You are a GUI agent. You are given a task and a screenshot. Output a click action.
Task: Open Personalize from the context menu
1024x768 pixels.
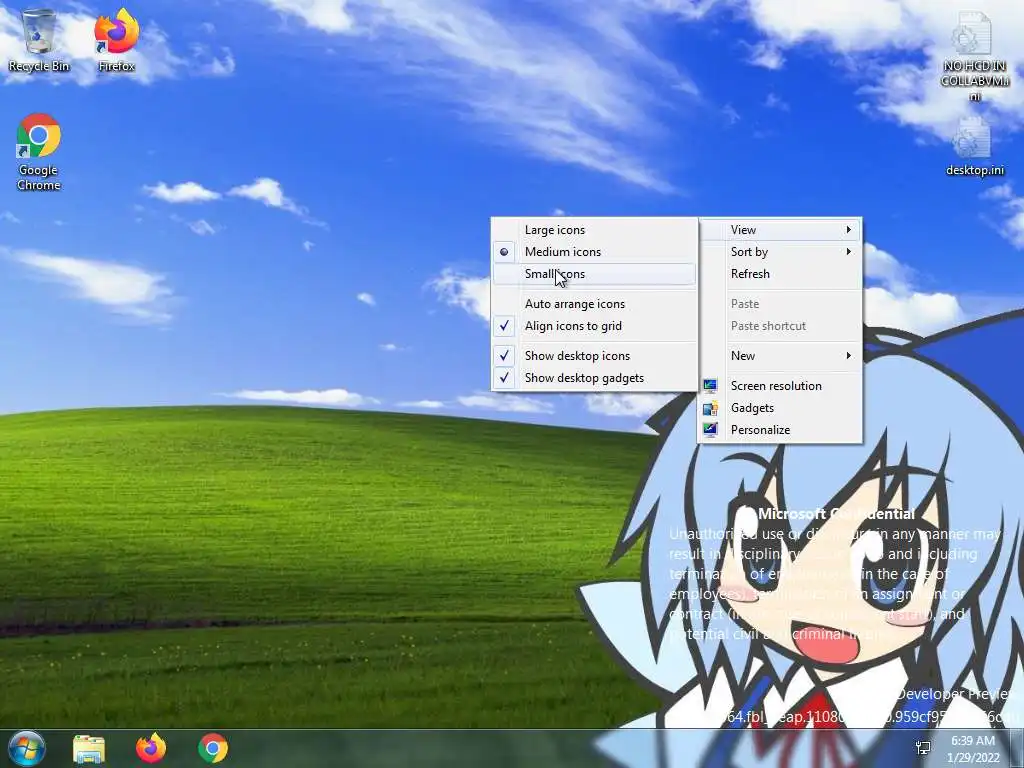coord(780,430)
